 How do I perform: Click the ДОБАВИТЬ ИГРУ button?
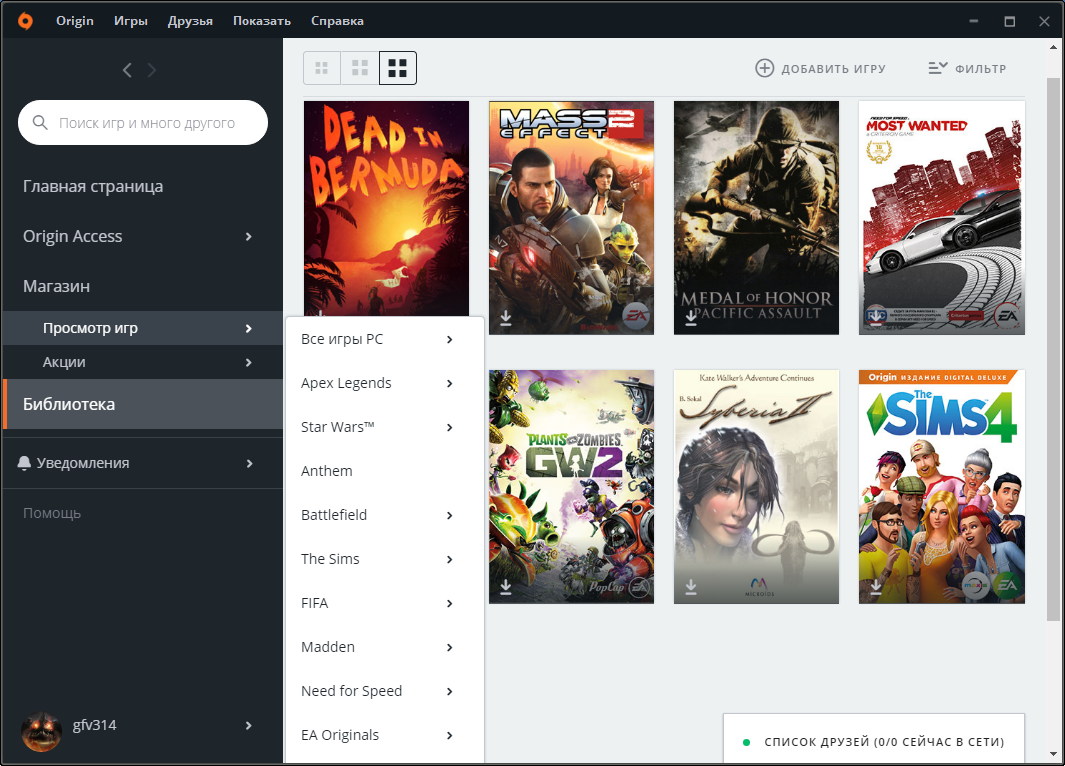(820, 68)
